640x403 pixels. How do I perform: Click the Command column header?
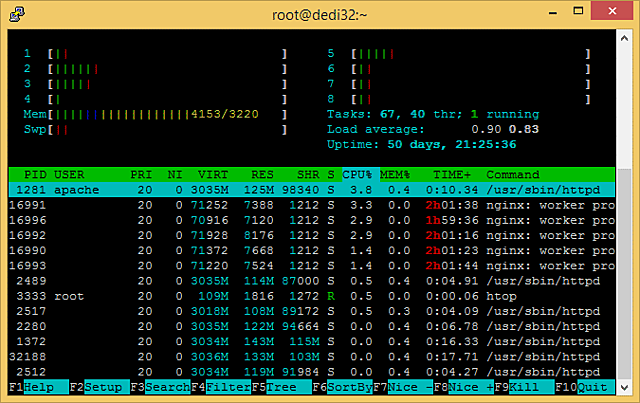(x=513, y=175)
